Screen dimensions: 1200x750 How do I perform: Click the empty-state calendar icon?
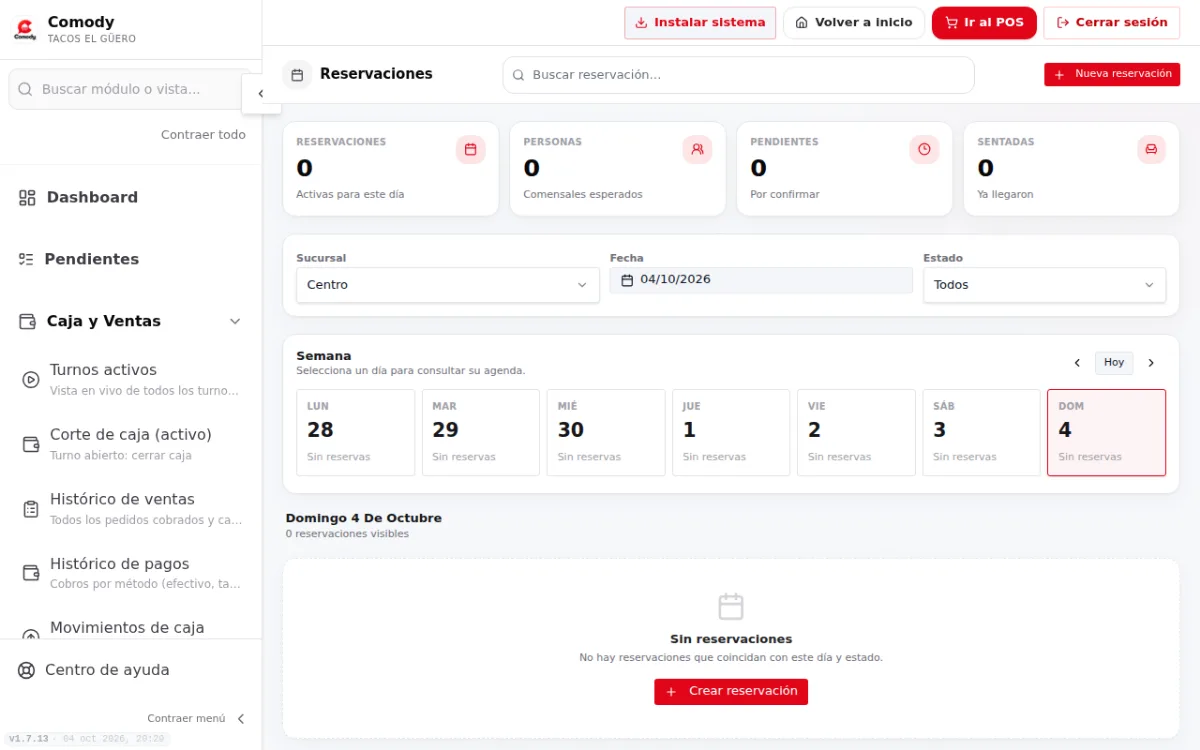pos(731,606)
